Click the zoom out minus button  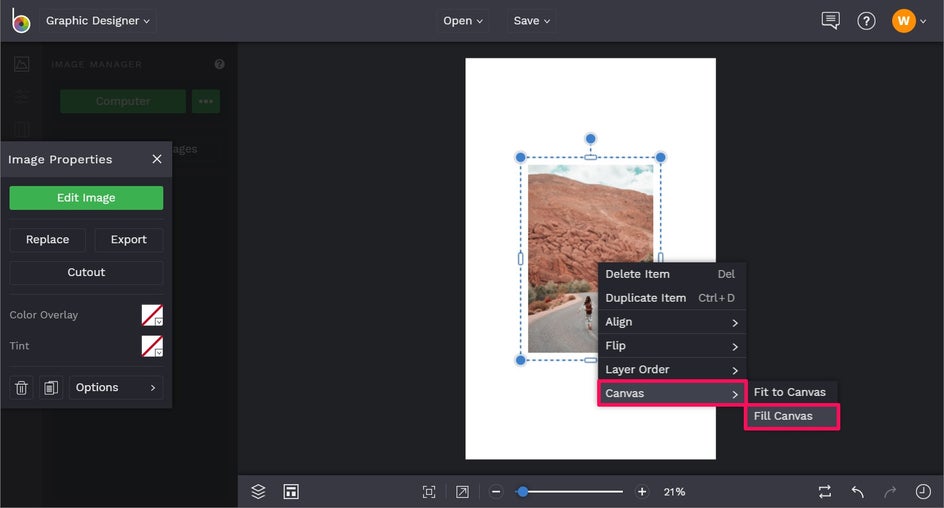496,492
